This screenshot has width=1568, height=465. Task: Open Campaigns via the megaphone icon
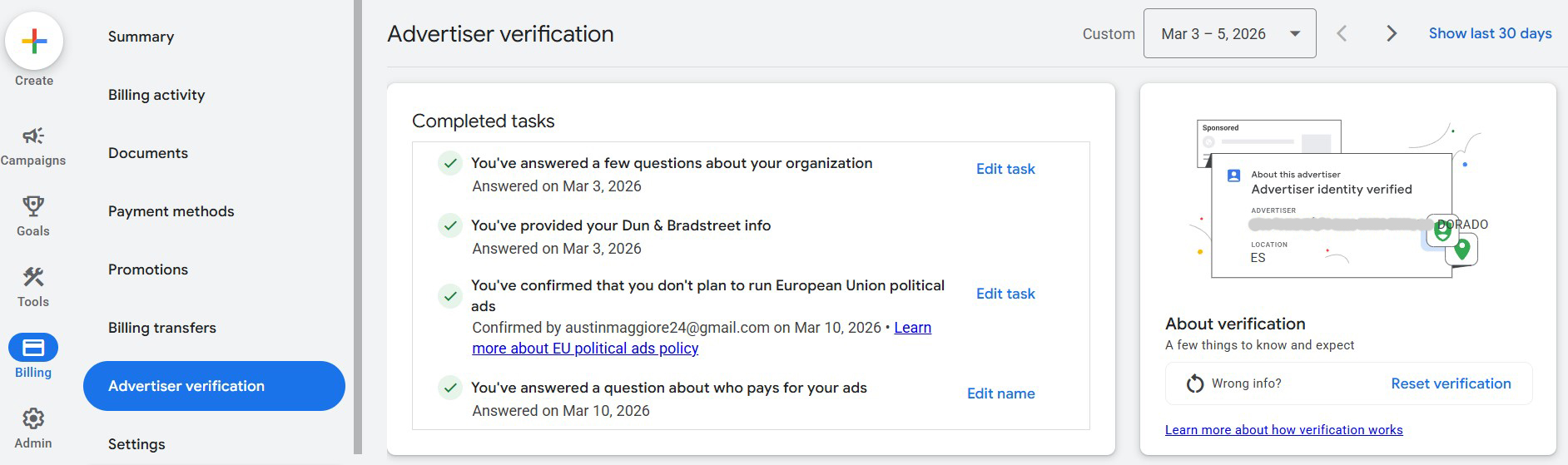pos(33,136)
